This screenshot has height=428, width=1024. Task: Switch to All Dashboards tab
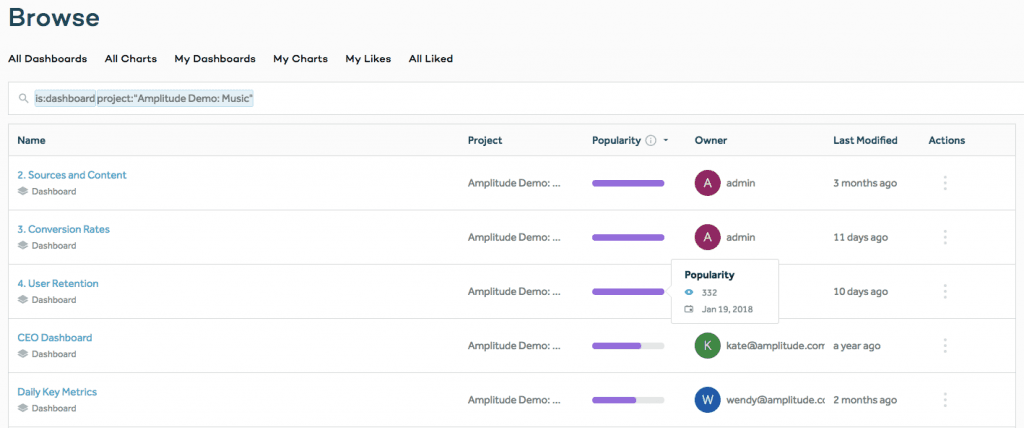(48, 59)
